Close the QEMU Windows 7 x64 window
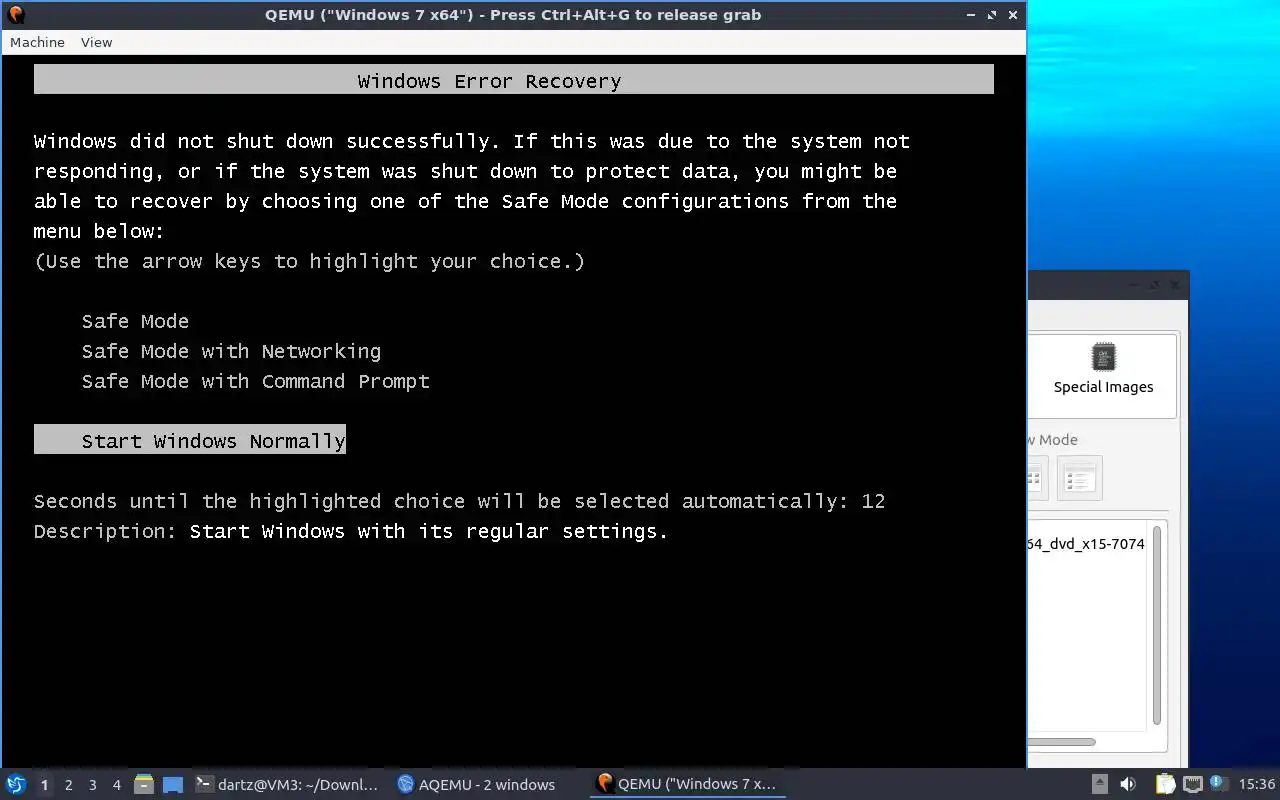The image size is (1280, 800). point(1013,15)
